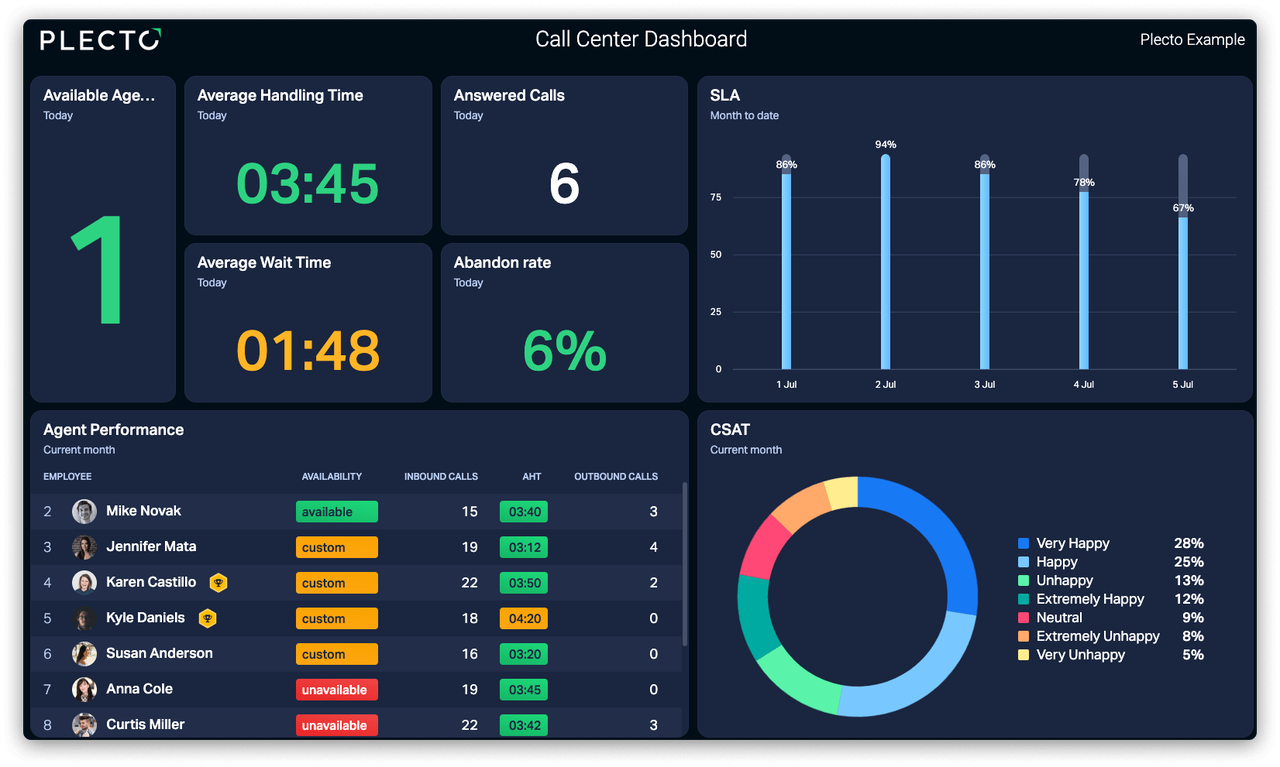This screenshot has width=1280, height=767.
Task: Select Susan Anderson's avatar
Action: 84,654
